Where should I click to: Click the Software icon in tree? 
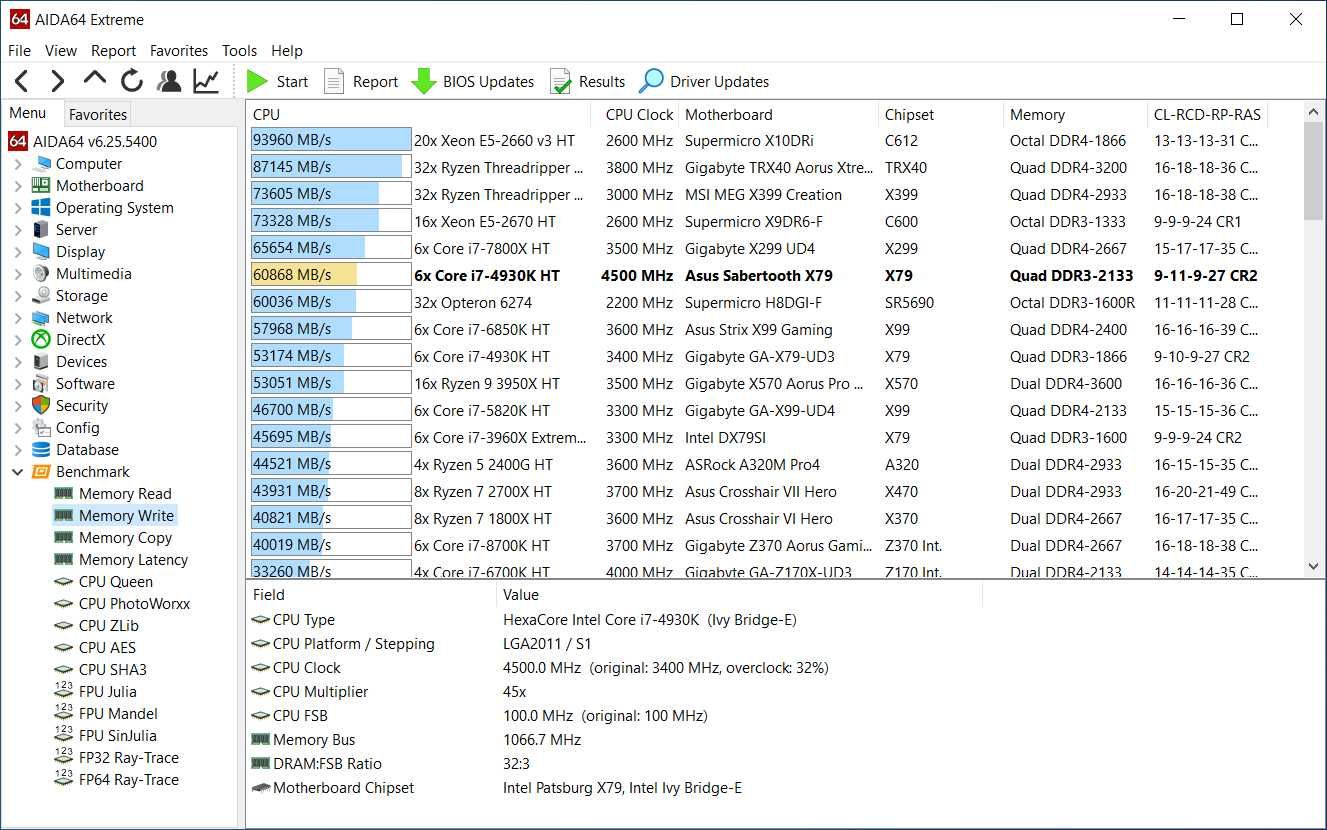tap(41, 384)
